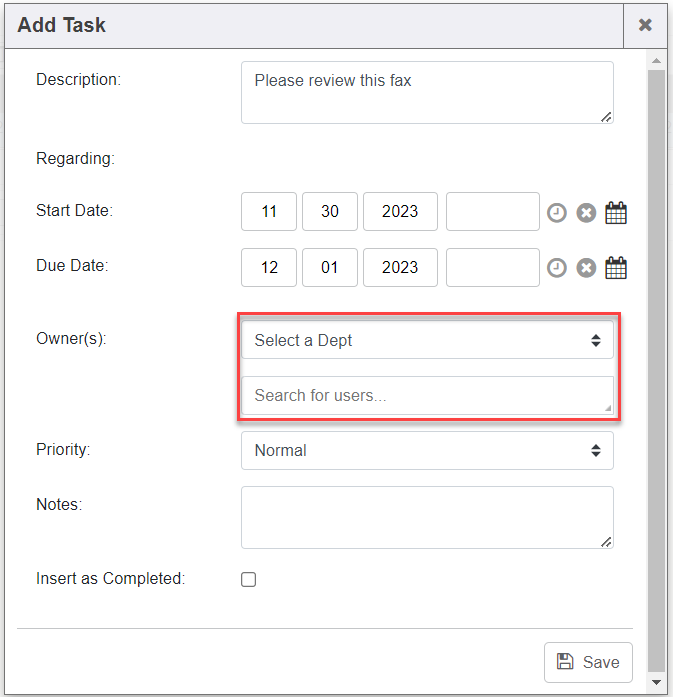Viewport: 673px width, 697px height.
Task: Check the Insert as Completed checkbox
Action: coord(249,579)
